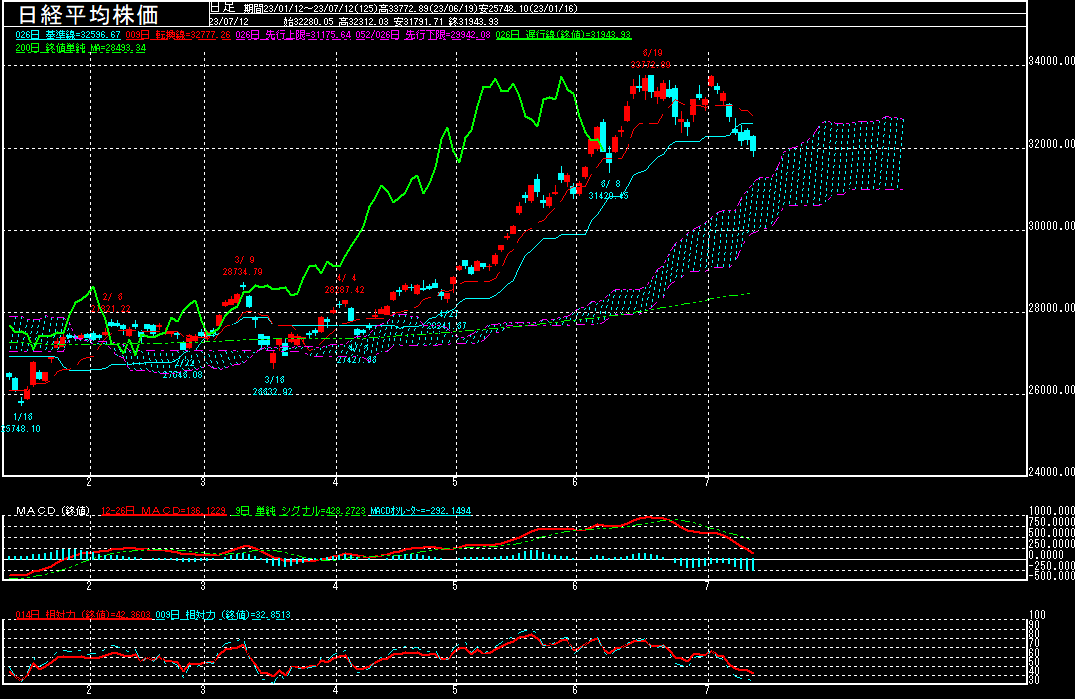Select the 026日 基準線=32596.67 legend
Viewport: 1076px width, 699px height.
68,34
